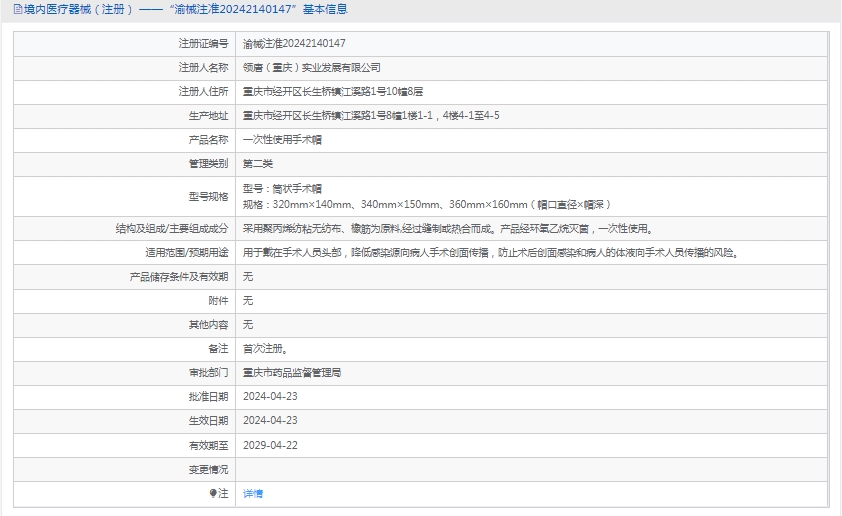
Task: Click the 变更情况 row label
Action: pyautogui.click(x=208, y=469)
